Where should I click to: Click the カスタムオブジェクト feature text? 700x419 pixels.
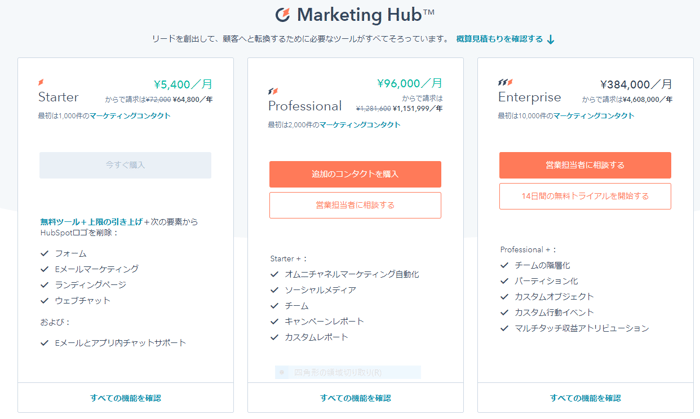point(554,297)
